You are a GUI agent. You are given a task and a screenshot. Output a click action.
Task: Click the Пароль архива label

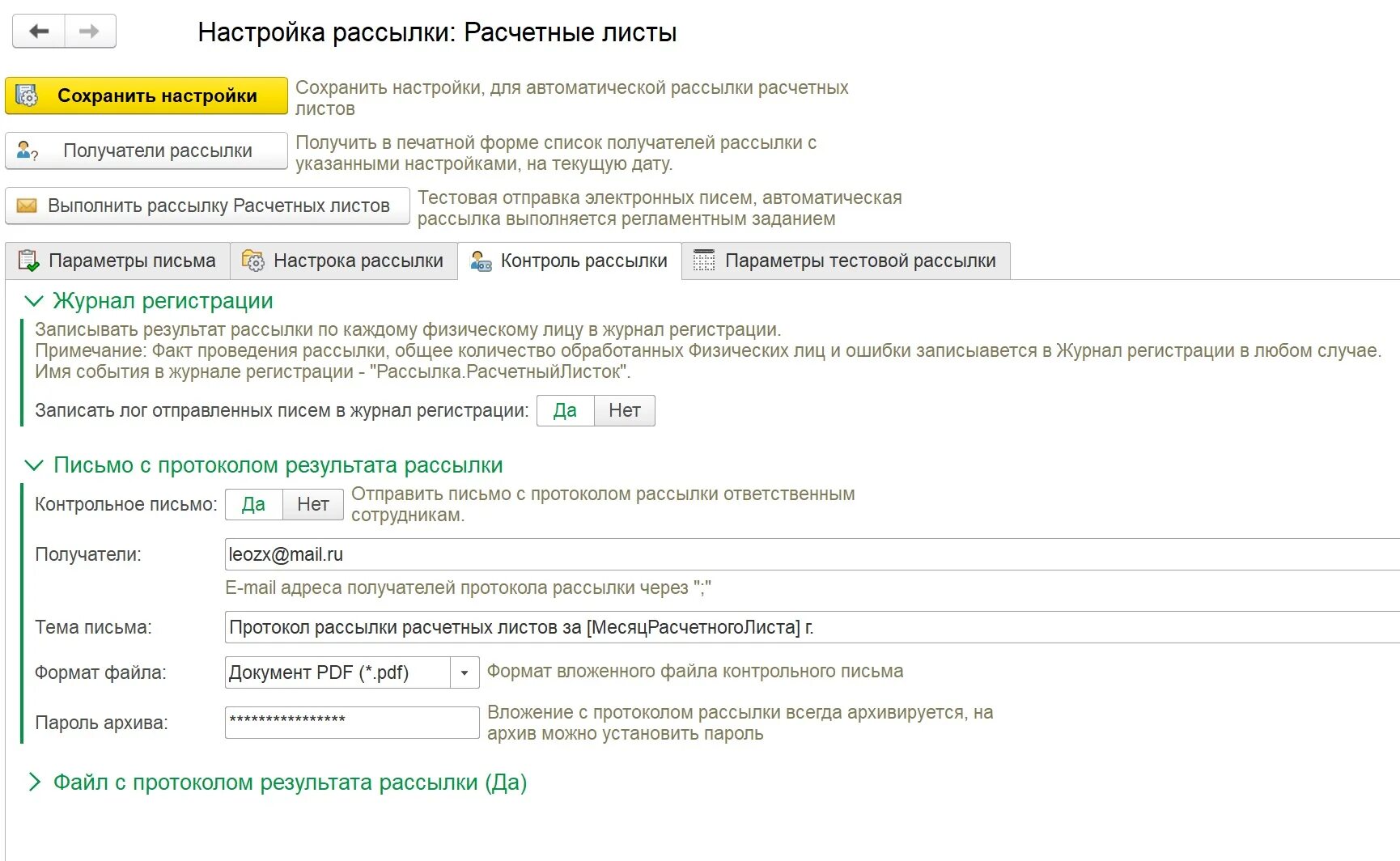pyautogui.click(x=101, y=723)
